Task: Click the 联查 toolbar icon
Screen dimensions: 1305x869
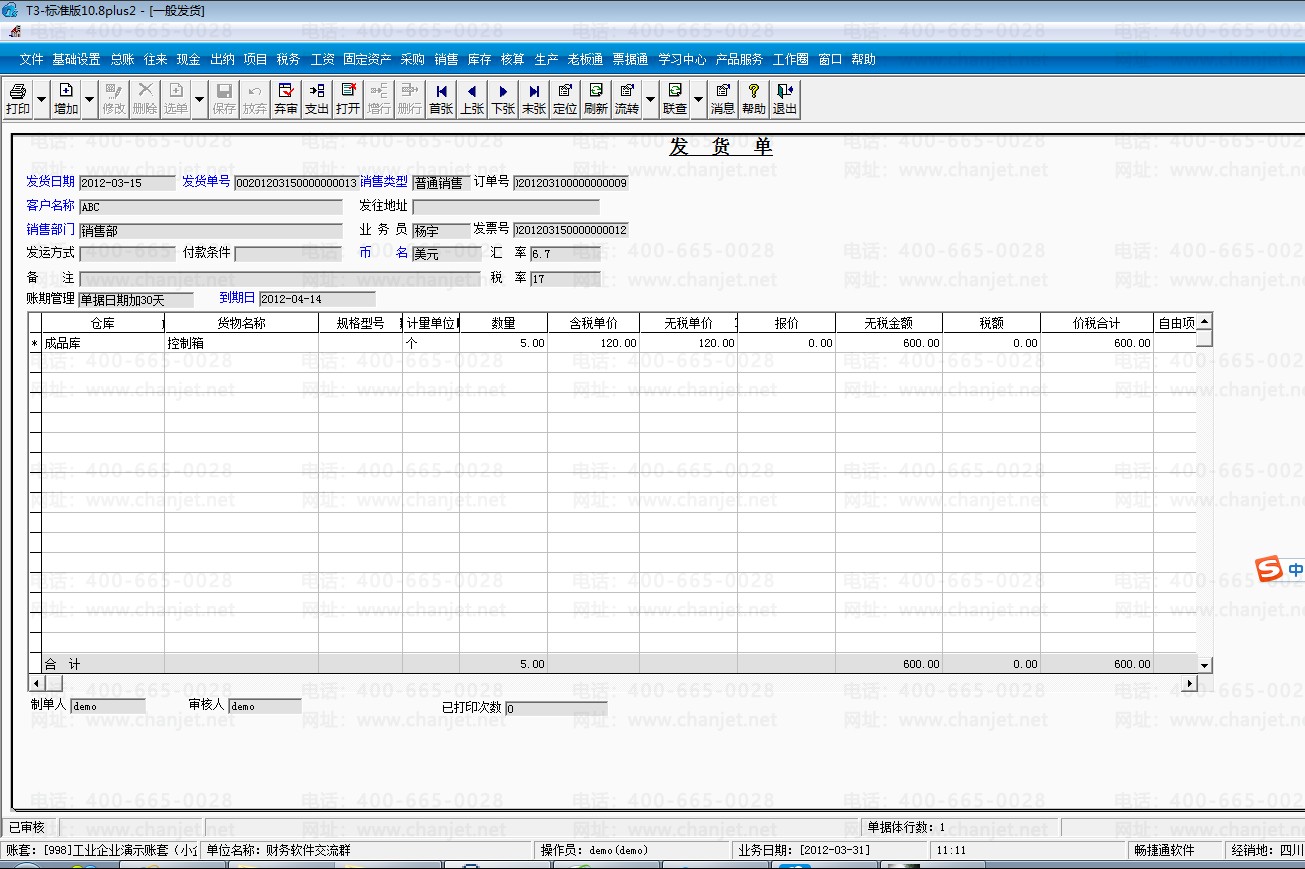Action: click(675, 99)
